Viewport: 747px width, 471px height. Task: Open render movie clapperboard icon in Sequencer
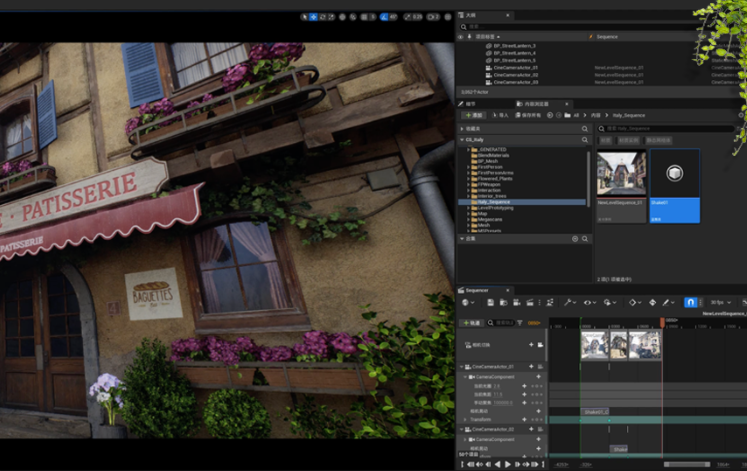coord(529,302)
